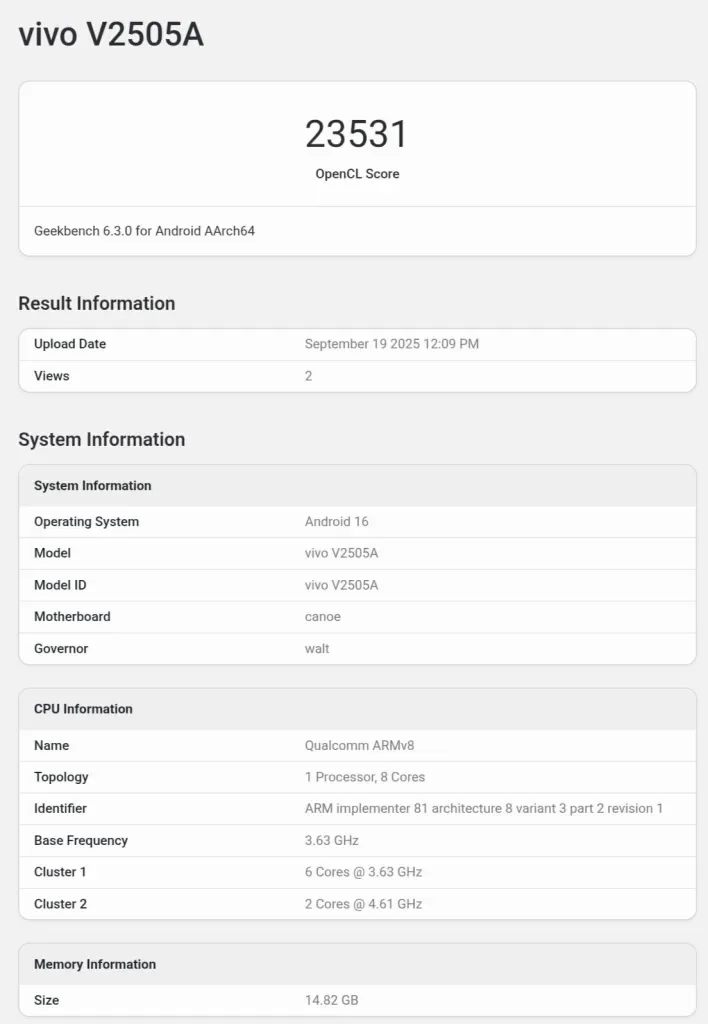The width and height of the screenshot is (708, 1024).
Task: Click the System Information section heading
Action: (x=101, y=440)
